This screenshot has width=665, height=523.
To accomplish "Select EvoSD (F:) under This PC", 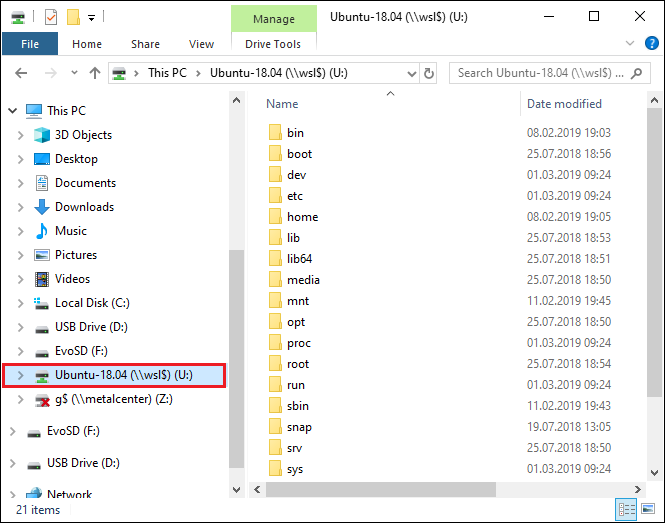I will coord(81,351).
